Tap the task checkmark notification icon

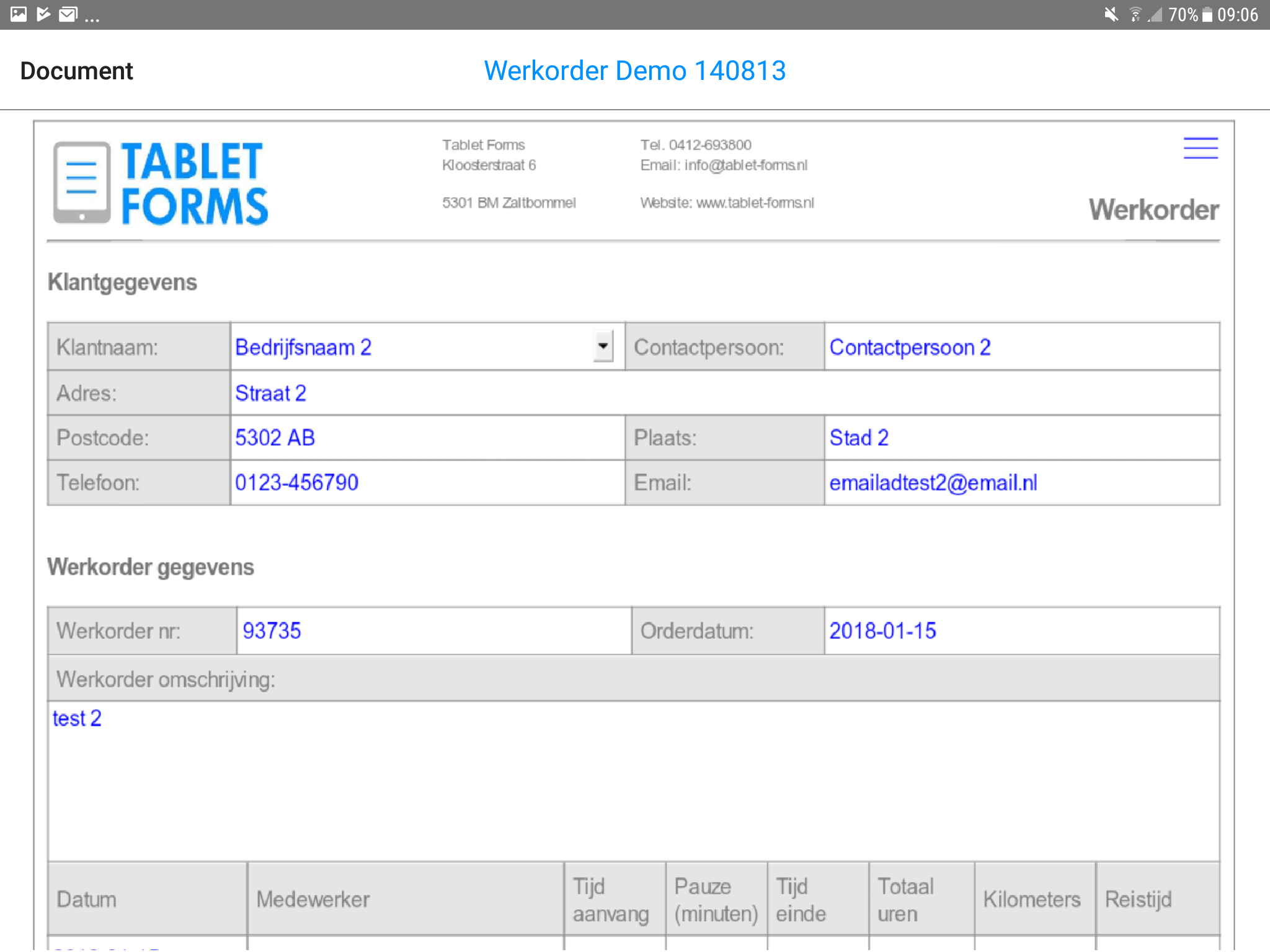(43, 14)
